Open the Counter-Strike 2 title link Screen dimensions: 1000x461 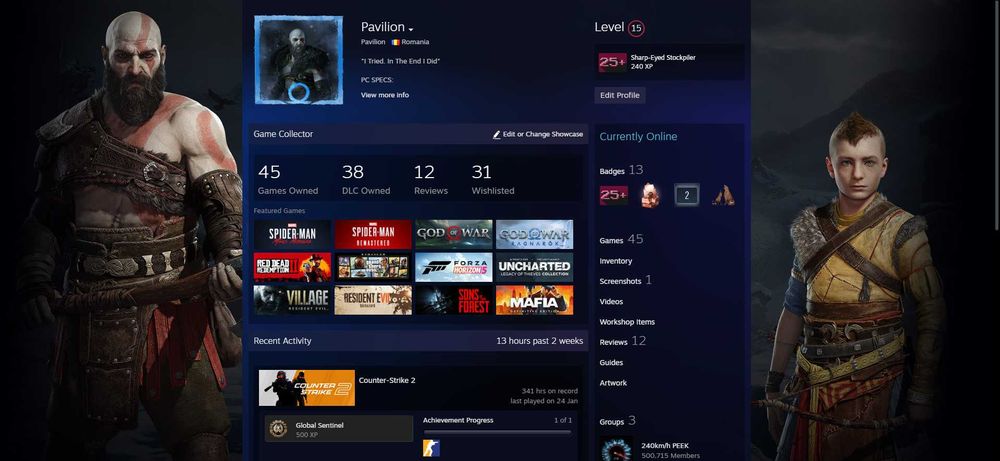click(x=386, y=380)
